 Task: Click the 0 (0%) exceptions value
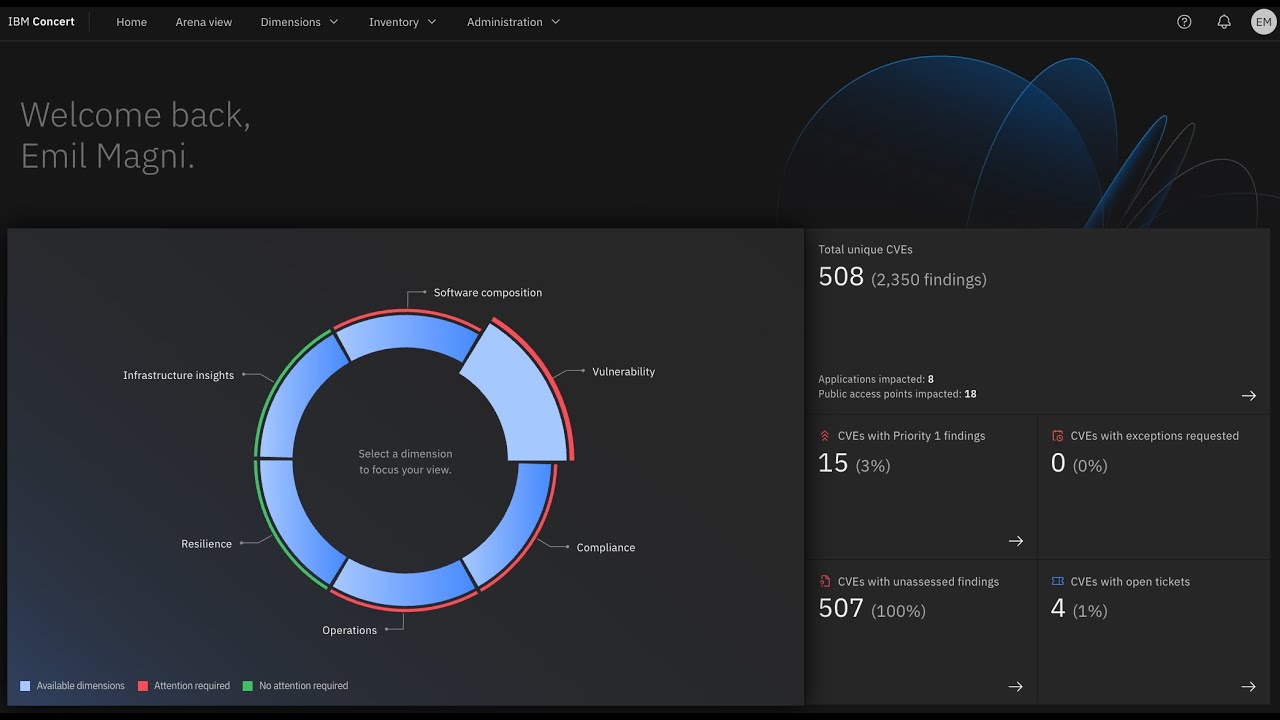point(1079,463)
